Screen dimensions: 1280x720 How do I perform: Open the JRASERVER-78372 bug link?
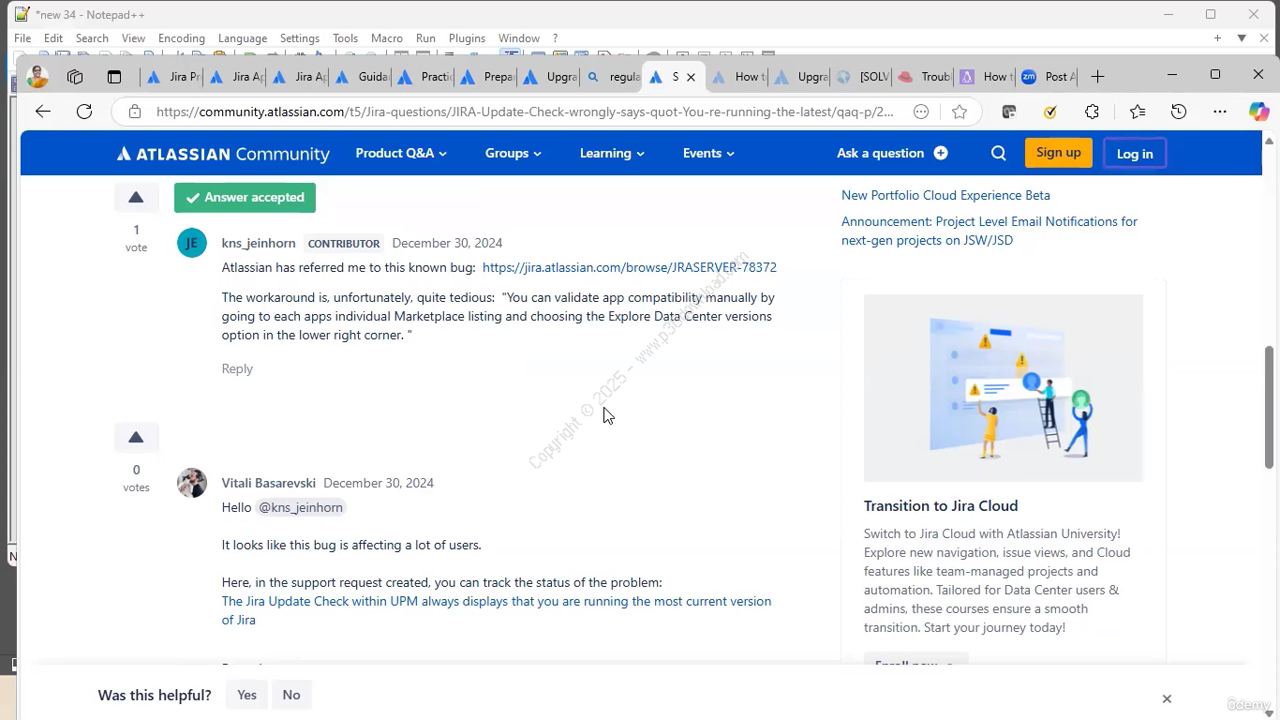point(629,267)
